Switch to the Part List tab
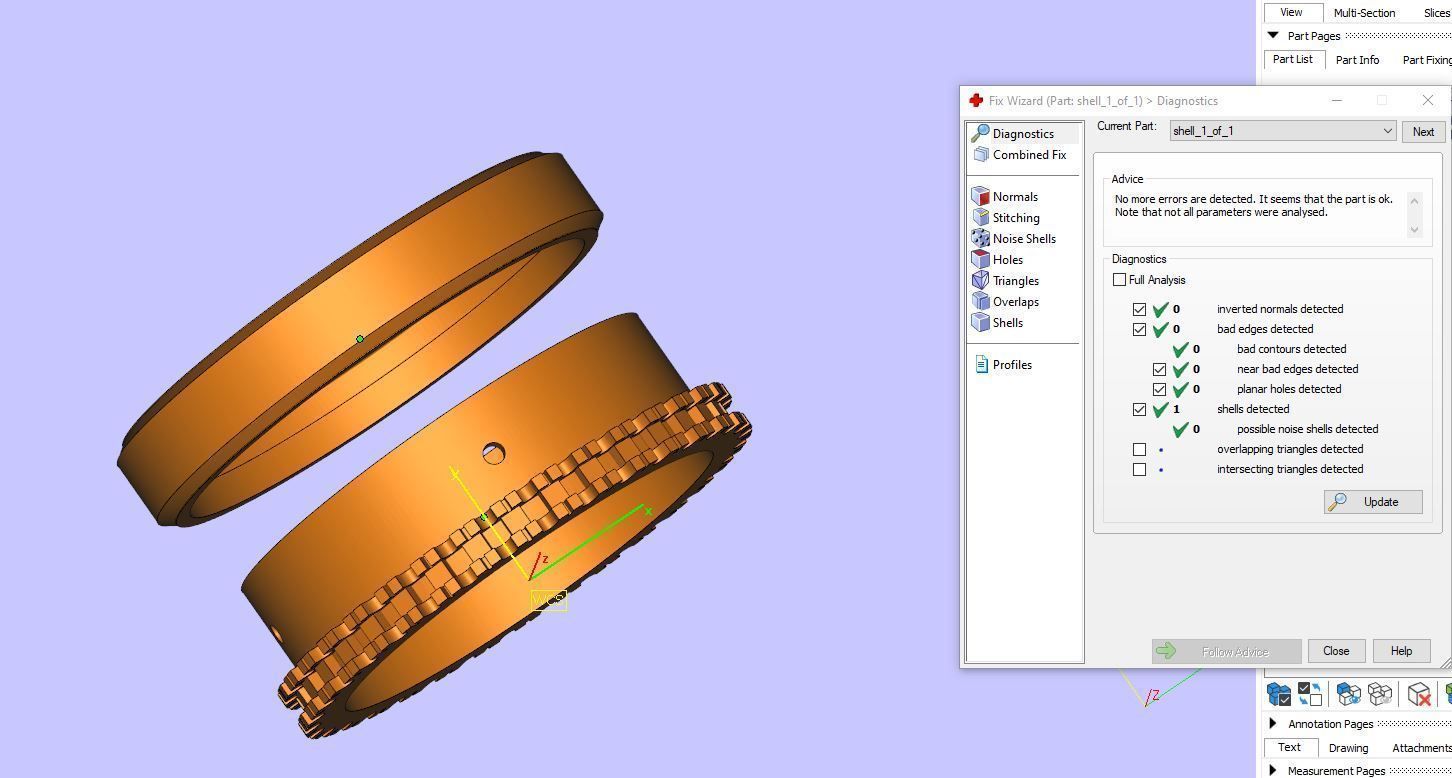The image size is (1452, 778). [x=1293, y=59]
